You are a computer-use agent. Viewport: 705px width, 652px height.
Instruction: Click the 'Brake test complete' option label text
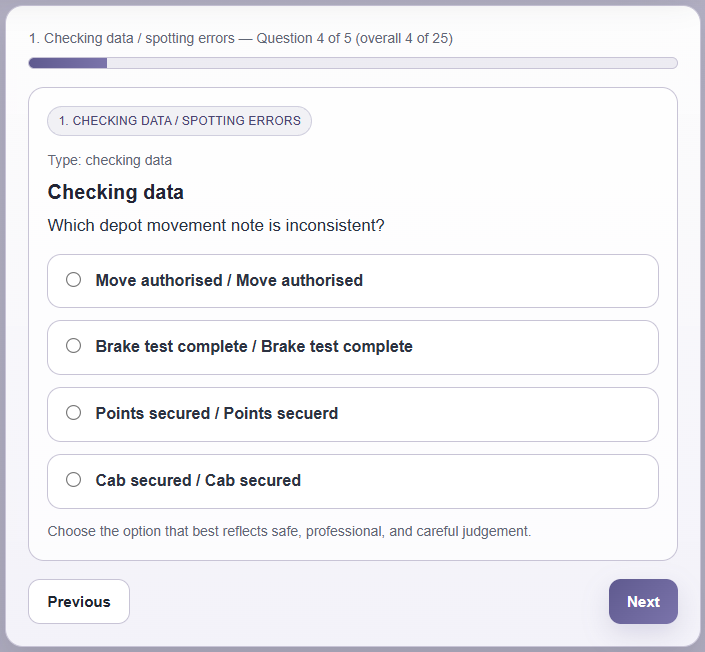(x=254, y=347)
